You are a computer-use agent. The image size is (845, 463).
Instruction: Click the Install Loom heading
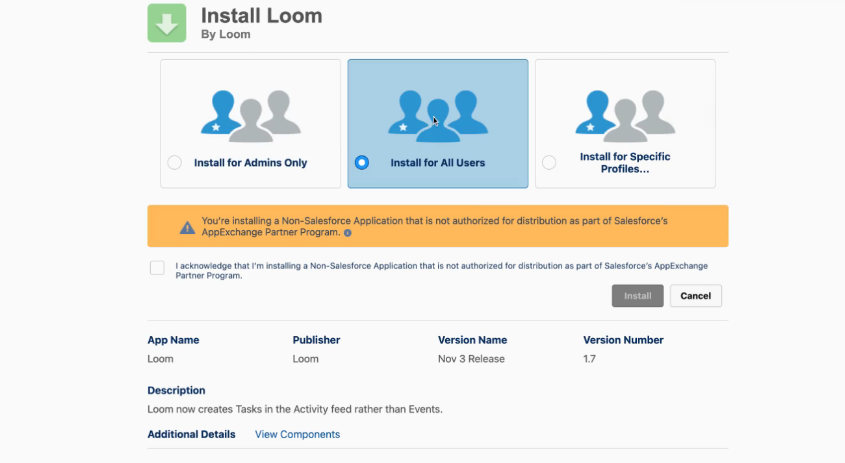click(x=262, y=16)
